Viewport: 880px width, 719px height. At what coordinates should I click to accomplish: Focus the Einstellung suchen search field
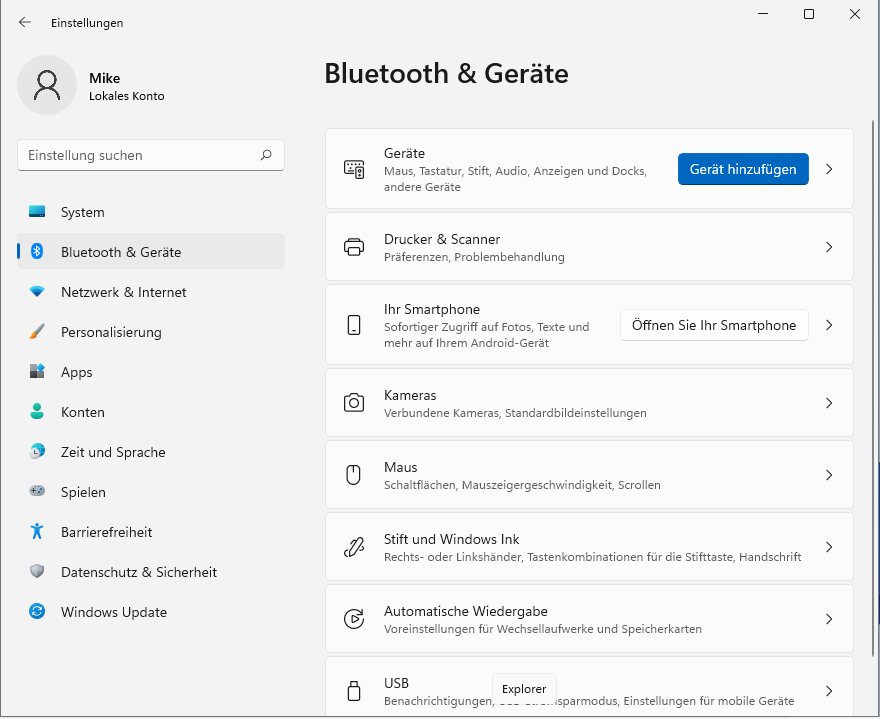coord(140,155)
